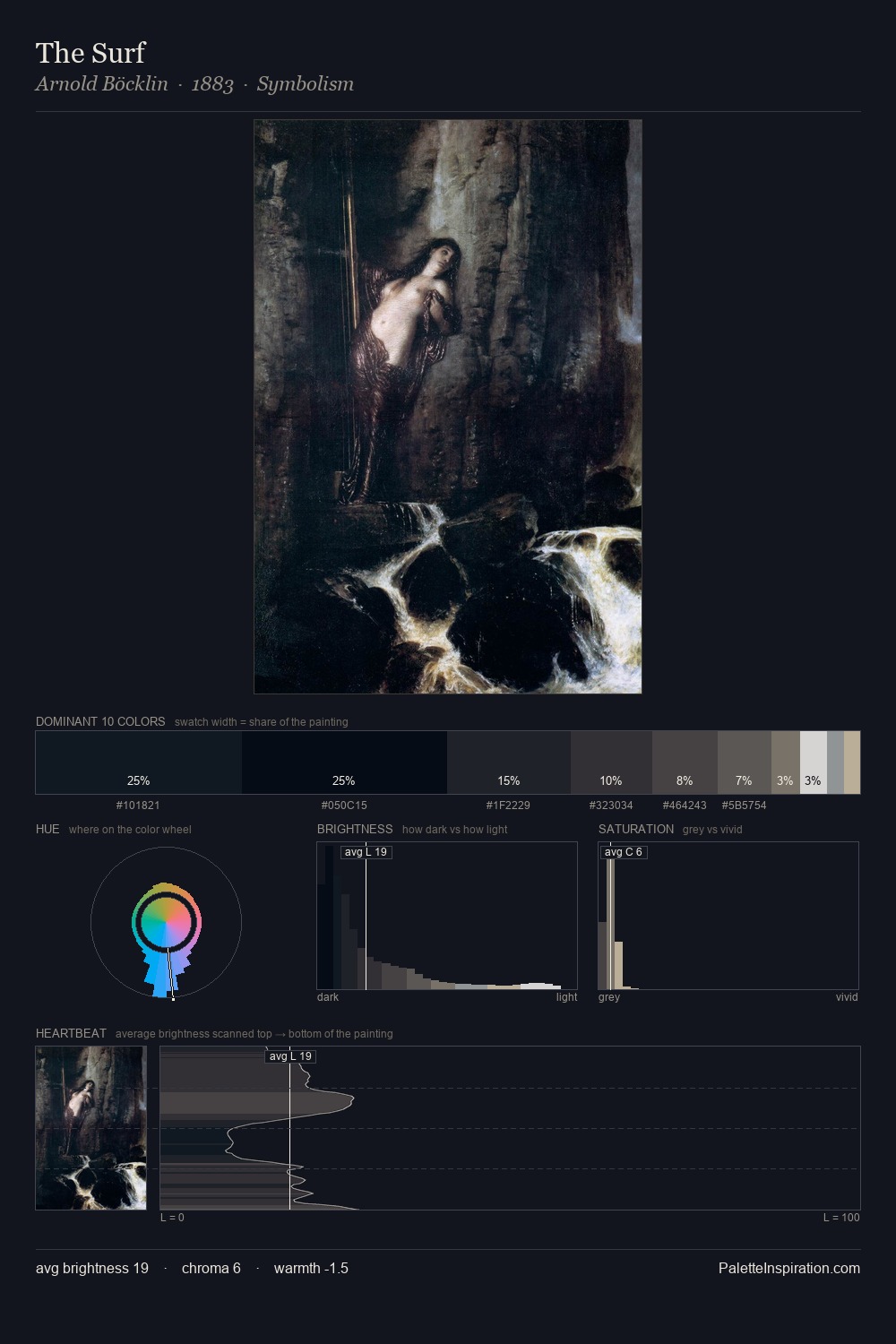Image resolution: width=896 pixels, height=1344 pixels.
Task: Click 'grey vs vivid' caption
Action: [712, 830]
